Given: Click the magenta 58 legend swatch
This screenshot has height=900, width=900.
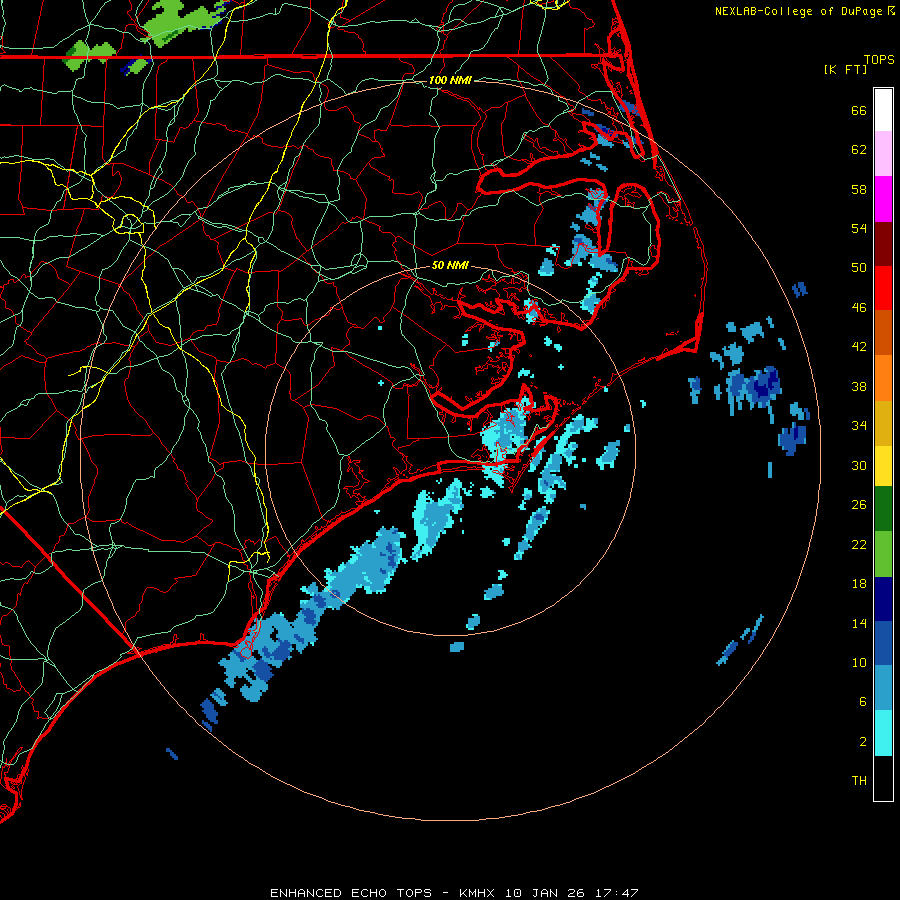Looking at the screenshot, I should (883, 199).
